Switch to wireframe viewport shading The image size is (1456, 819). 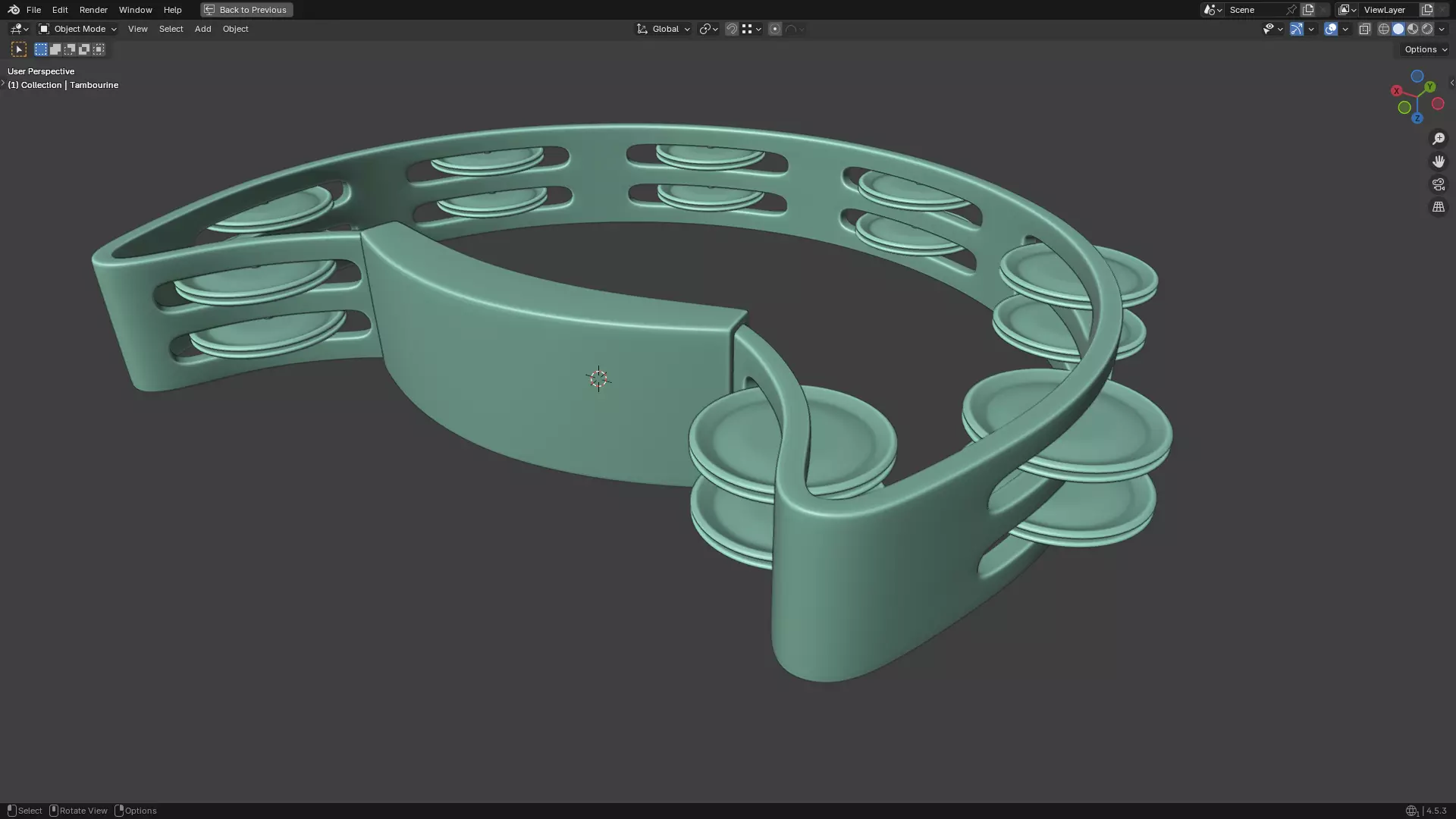(x=1384, y=29)
